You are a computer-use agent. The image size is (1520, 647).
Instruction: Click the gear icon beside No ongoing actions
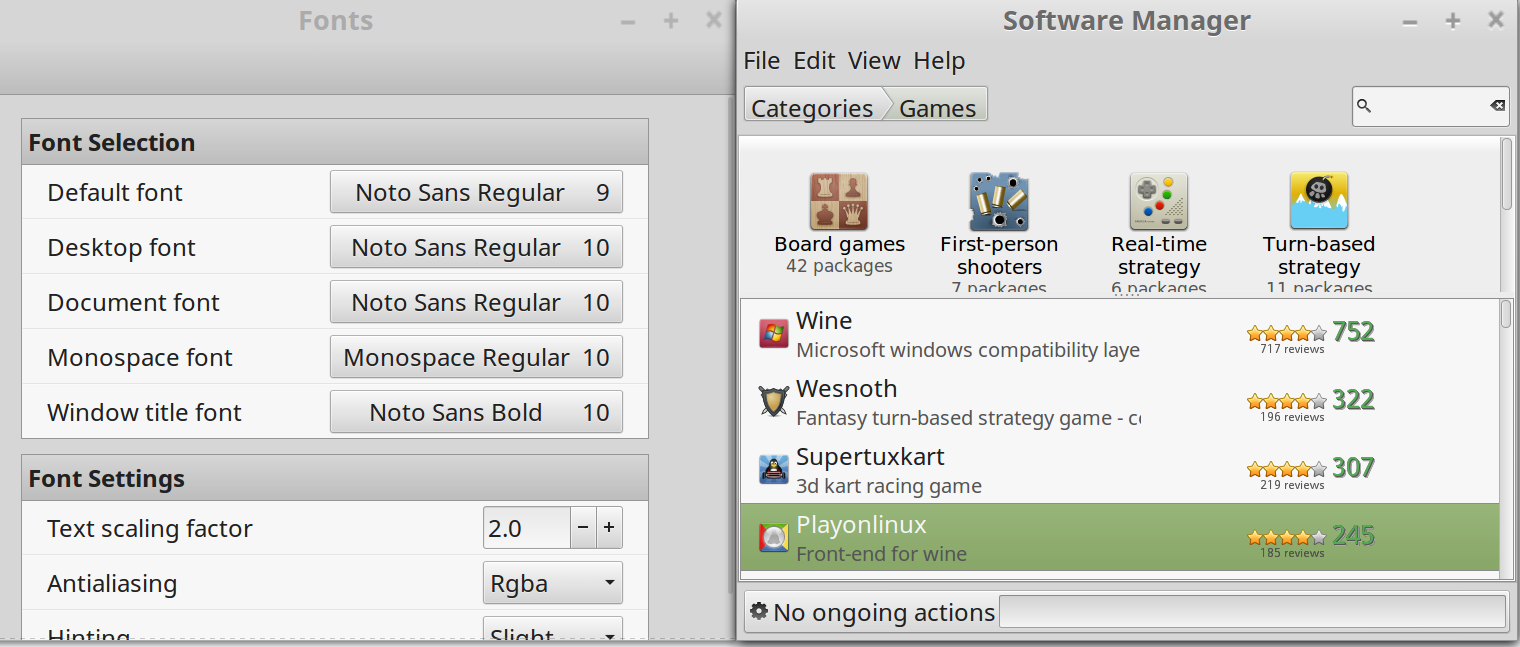pos(759,612)
